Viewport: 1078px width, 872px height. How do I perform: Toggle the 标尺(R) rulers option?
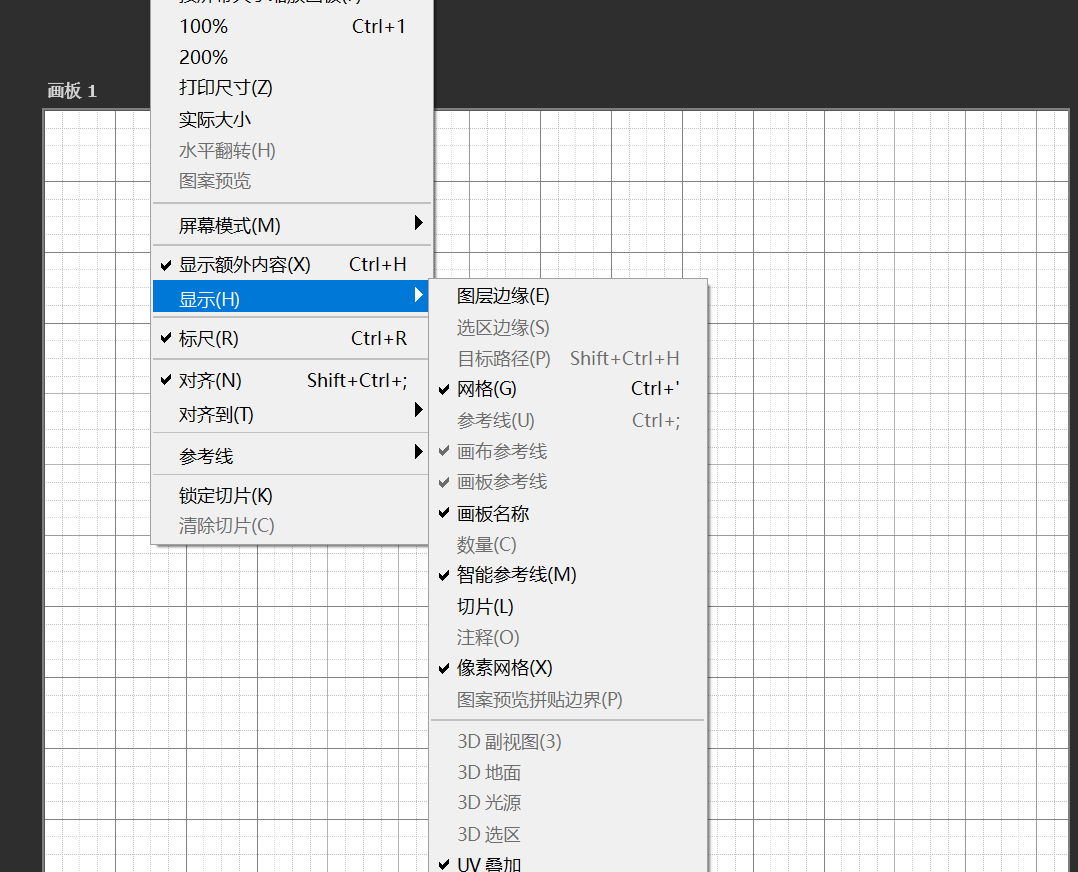pos(292,338)
